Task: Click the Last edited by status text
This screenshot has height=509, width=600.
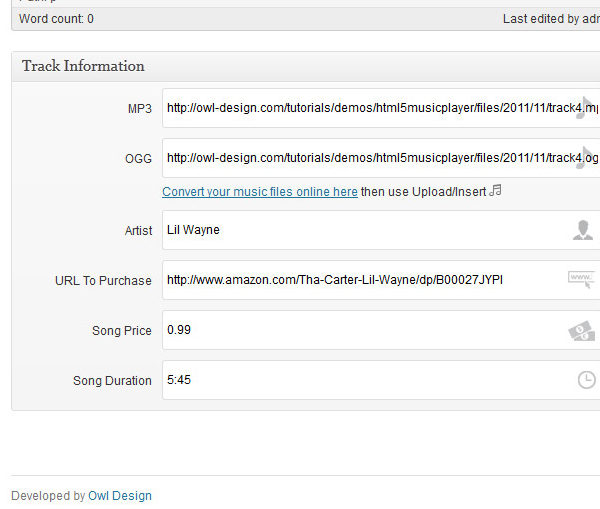Action: (551, 19)
